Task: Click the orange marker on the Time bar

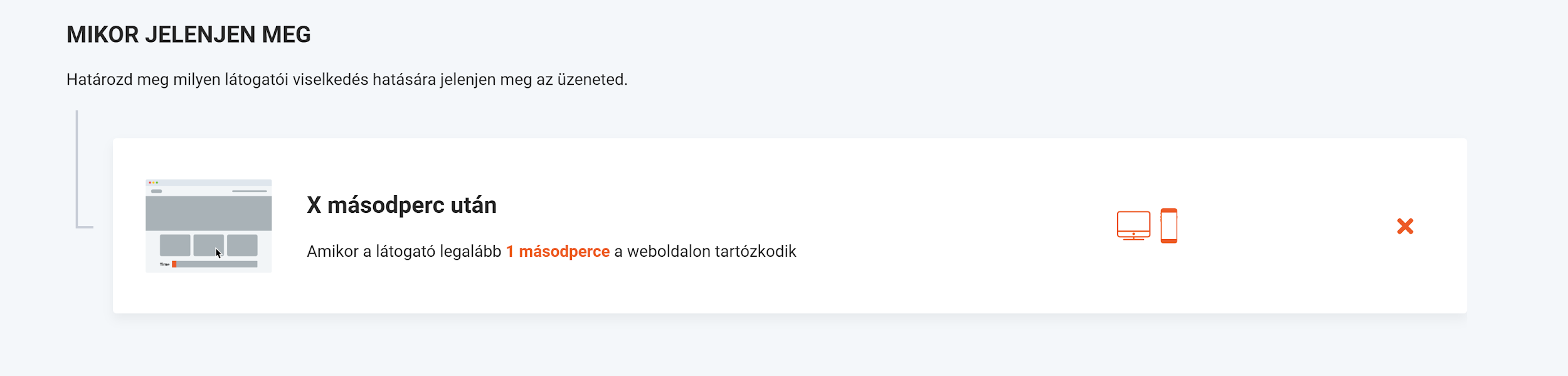Action: [x=174, y=264]
